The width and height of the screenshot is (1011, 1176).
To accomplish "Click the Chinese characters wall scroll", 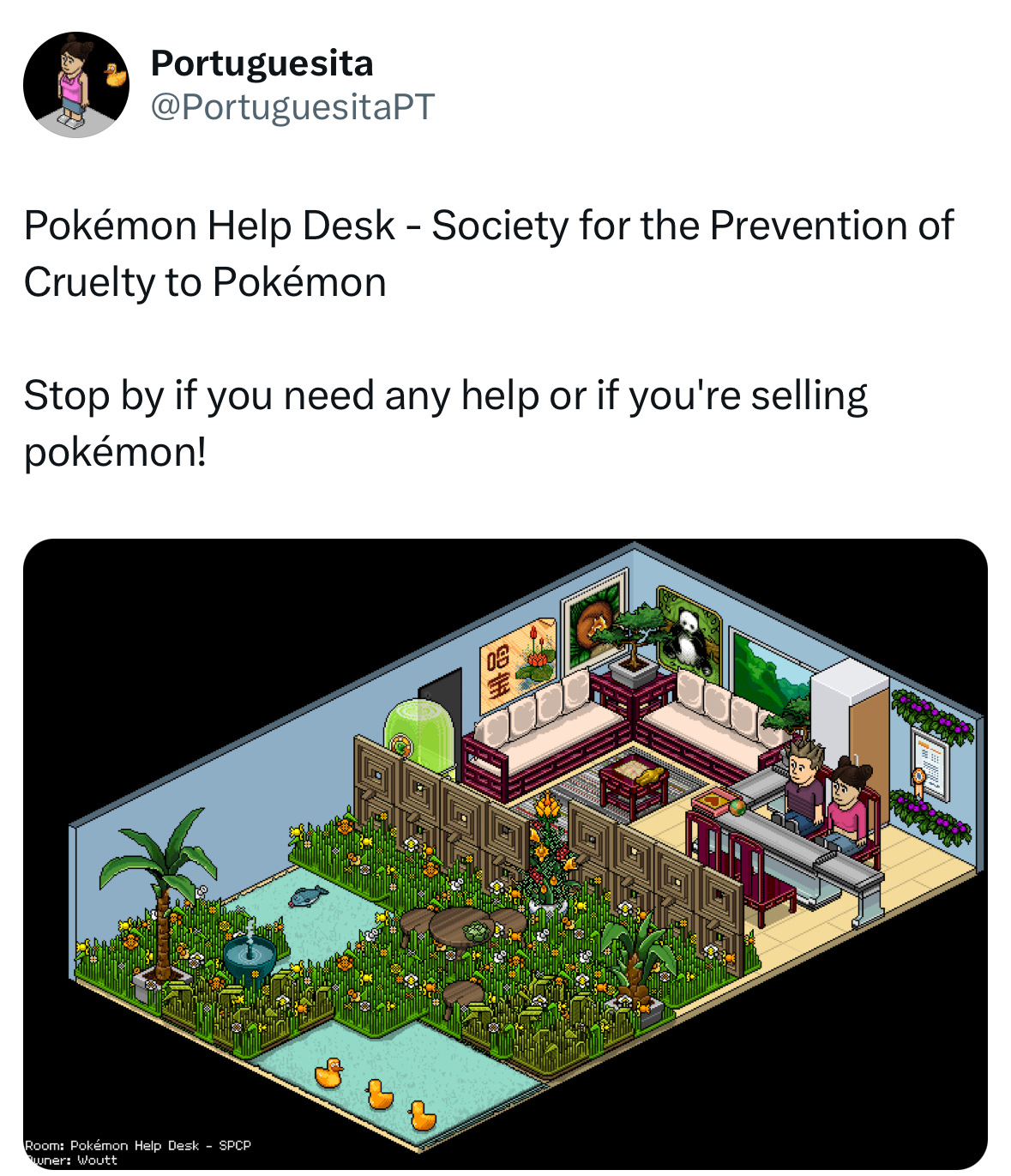I will (518, 663).
